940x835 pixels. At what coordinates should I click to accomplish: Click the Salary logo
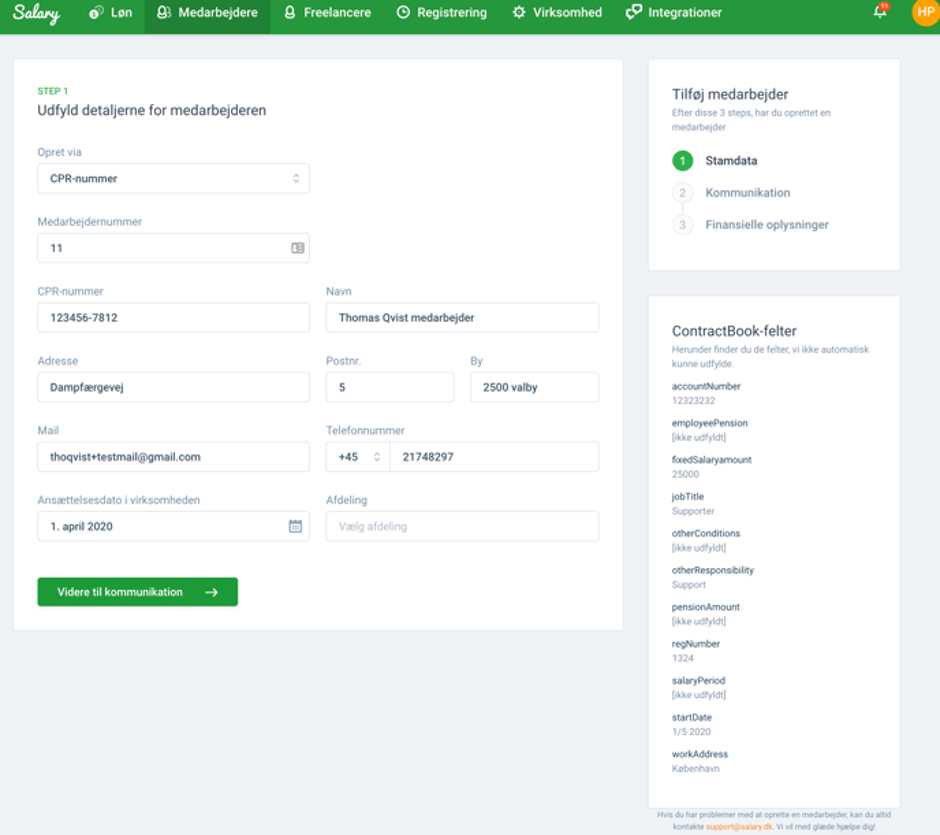click(36, 13)
